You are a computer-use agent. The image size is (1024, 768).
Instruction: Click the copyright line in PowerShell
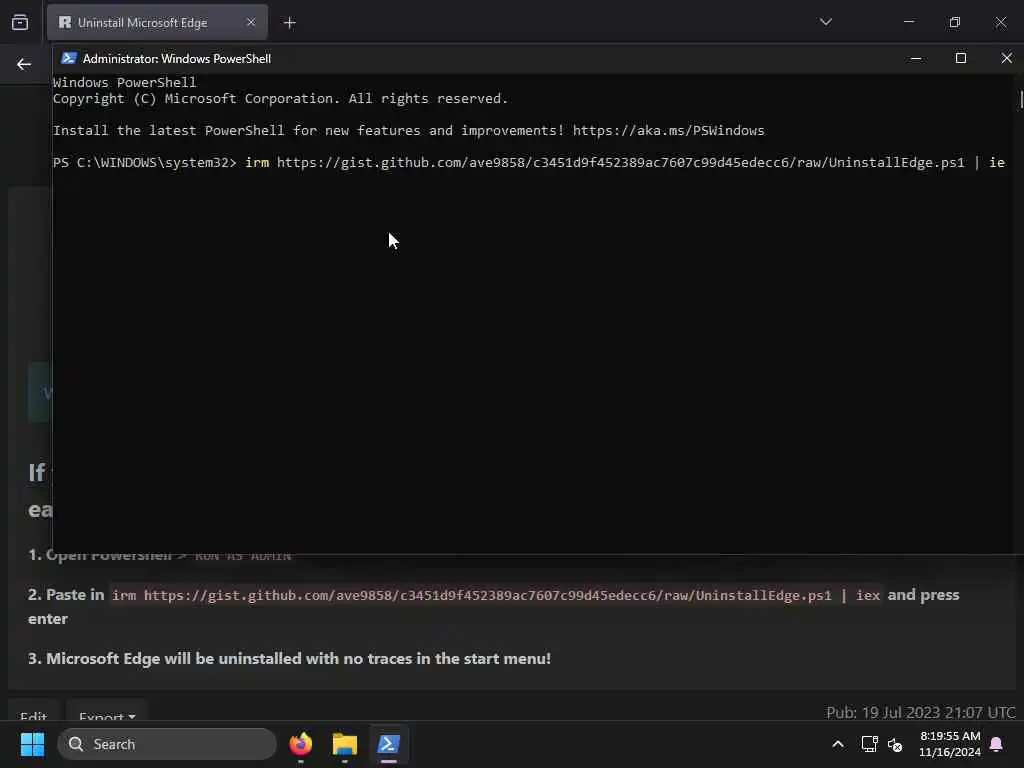pyautogui.click(x=280, y=99)
